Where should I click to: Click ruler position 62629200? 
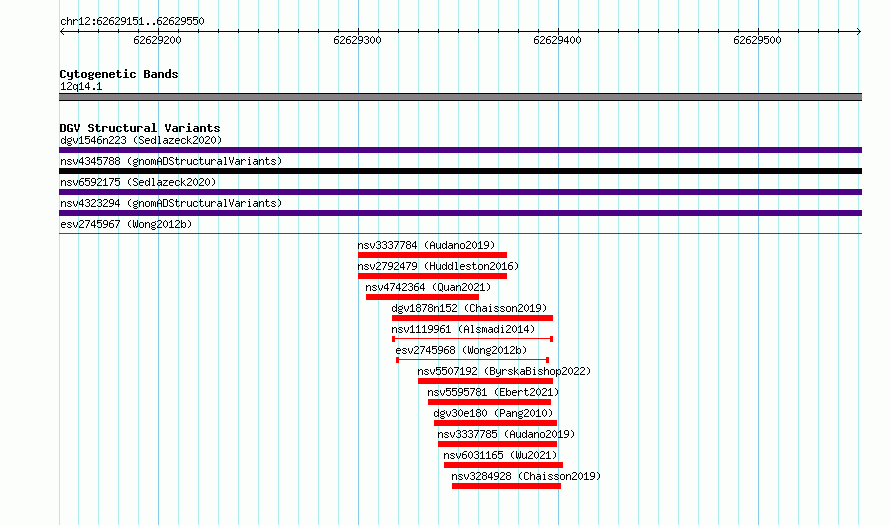[157, 40]
